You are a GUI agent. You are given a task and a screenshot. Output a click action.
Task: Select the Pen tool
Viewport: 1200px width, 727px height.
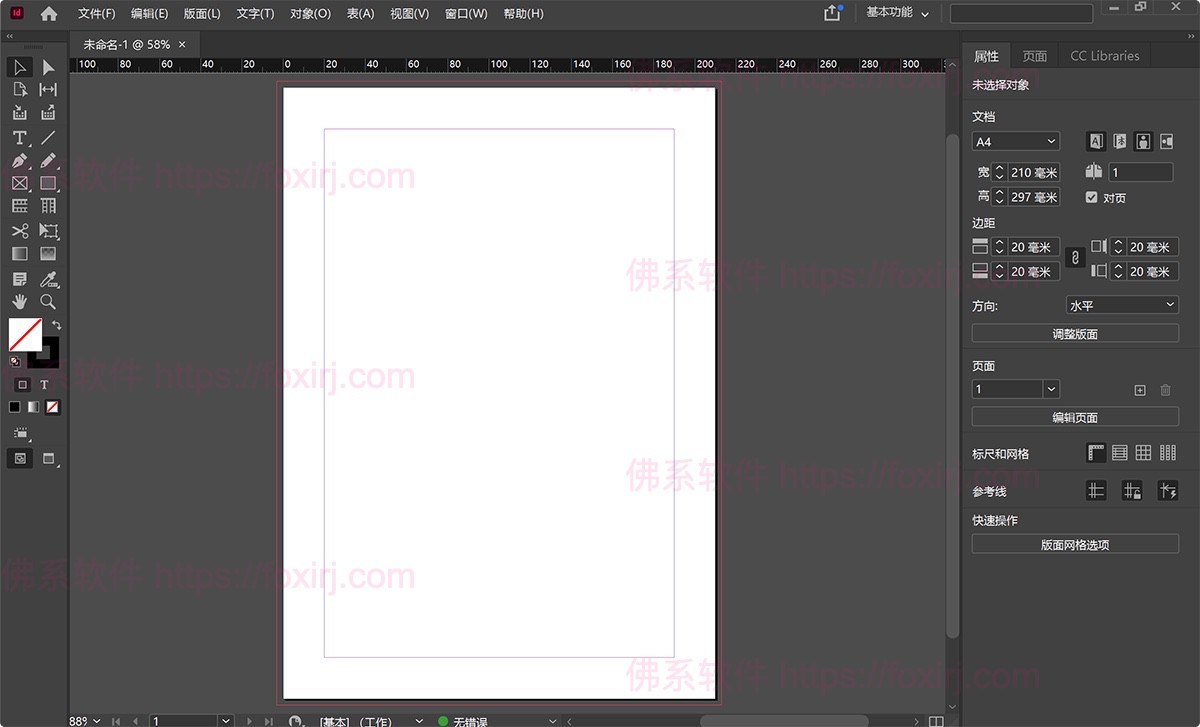pyautogui.click(x=19, y=161)
